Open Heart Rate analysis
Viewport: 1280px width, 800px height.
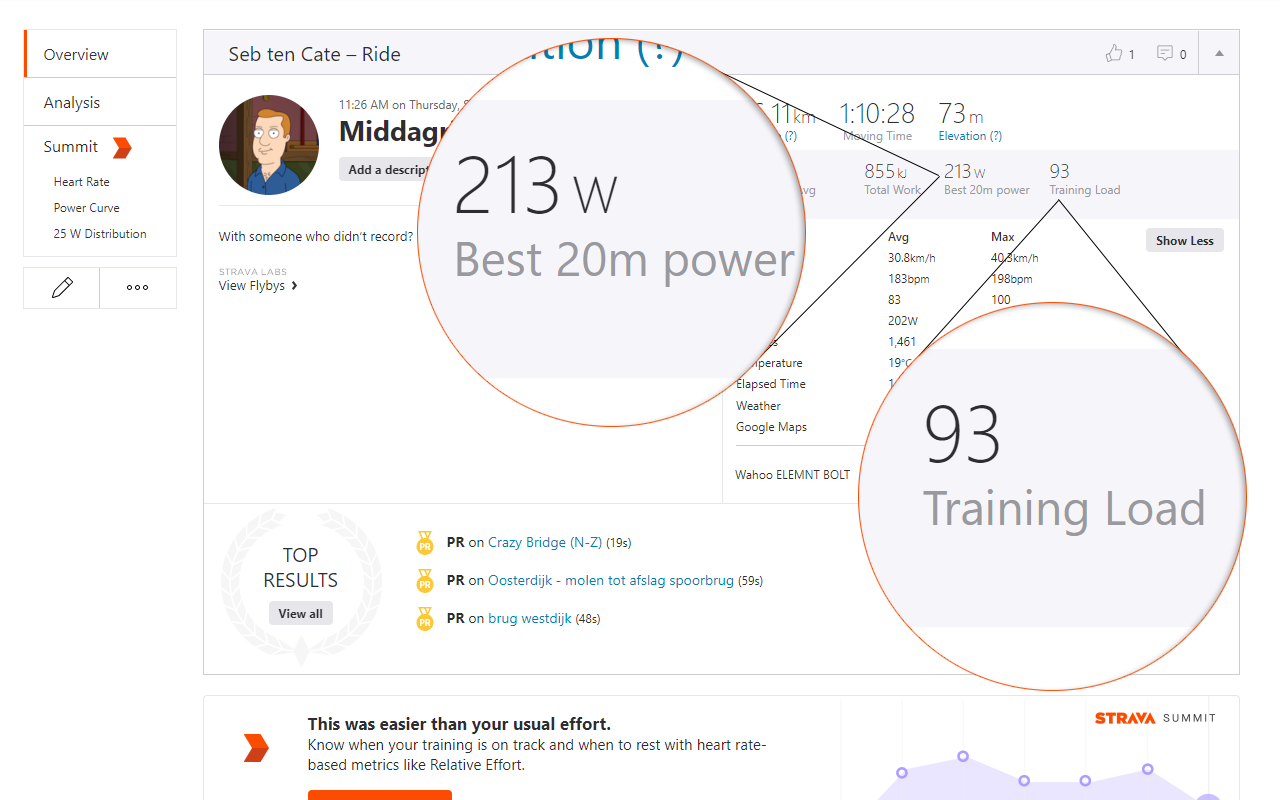tap(82, 182)
